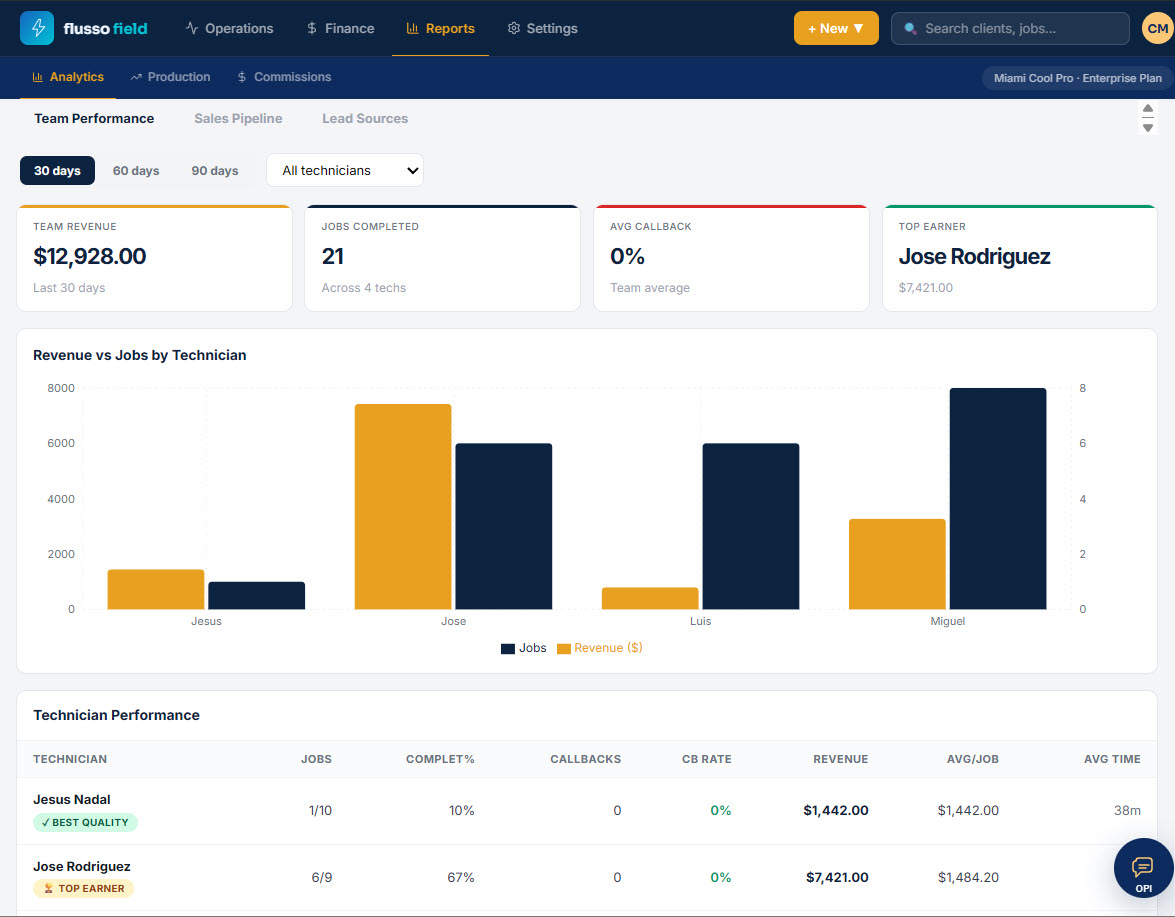Open the All technicians dropdown
This screenshot has width=1175, height=917.
(345, 171)
